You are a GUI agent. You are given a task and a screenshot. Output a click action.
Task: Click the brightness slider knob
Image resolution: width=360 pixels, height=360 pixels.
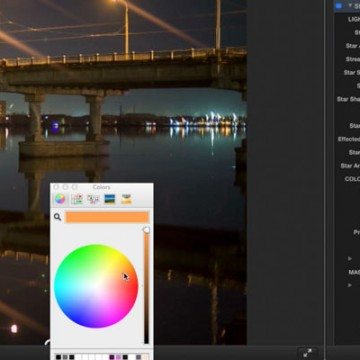[x=146, y=230]
